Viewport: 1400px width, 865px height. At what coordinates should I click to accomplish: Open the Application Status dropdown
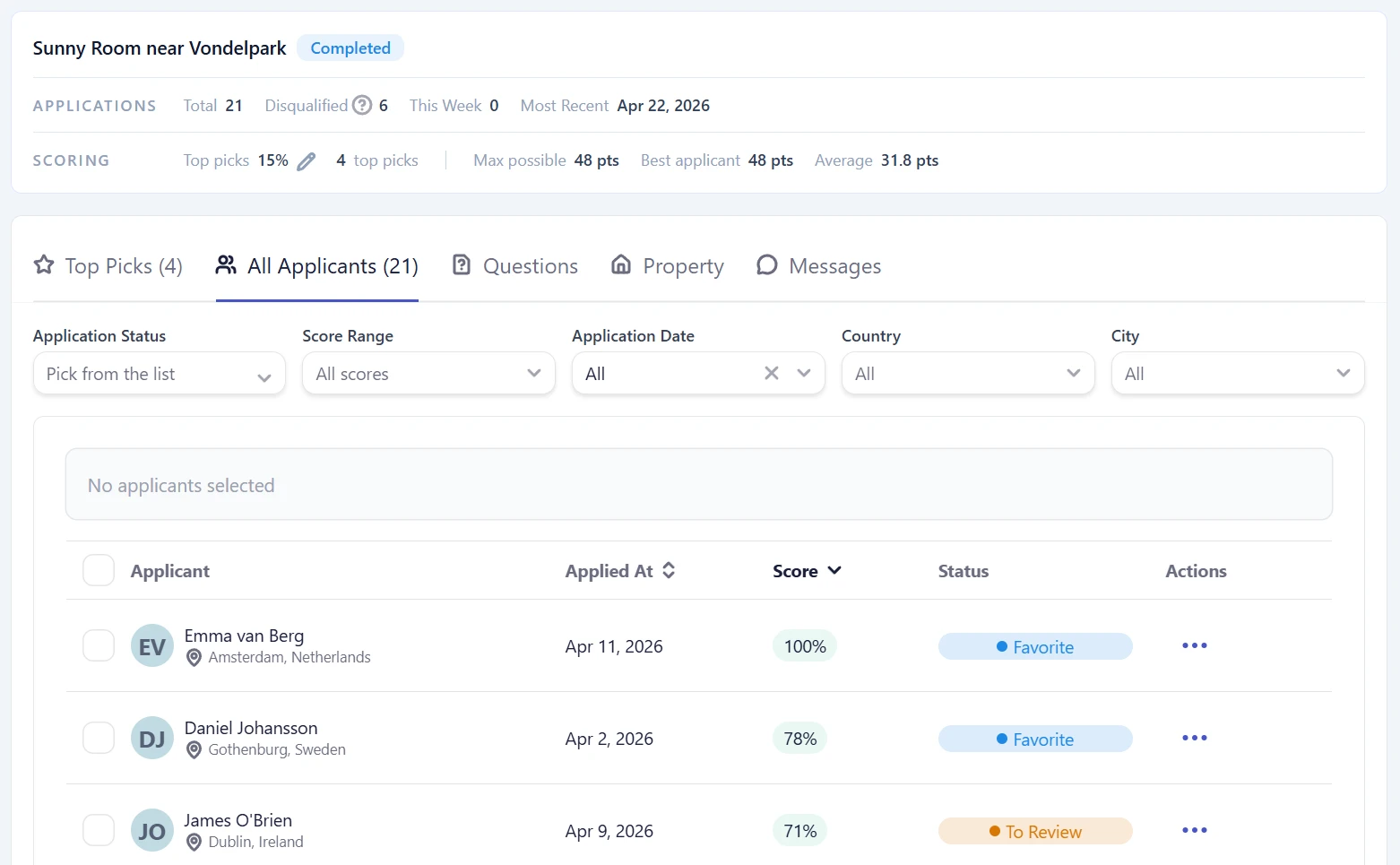pos(160,373)
